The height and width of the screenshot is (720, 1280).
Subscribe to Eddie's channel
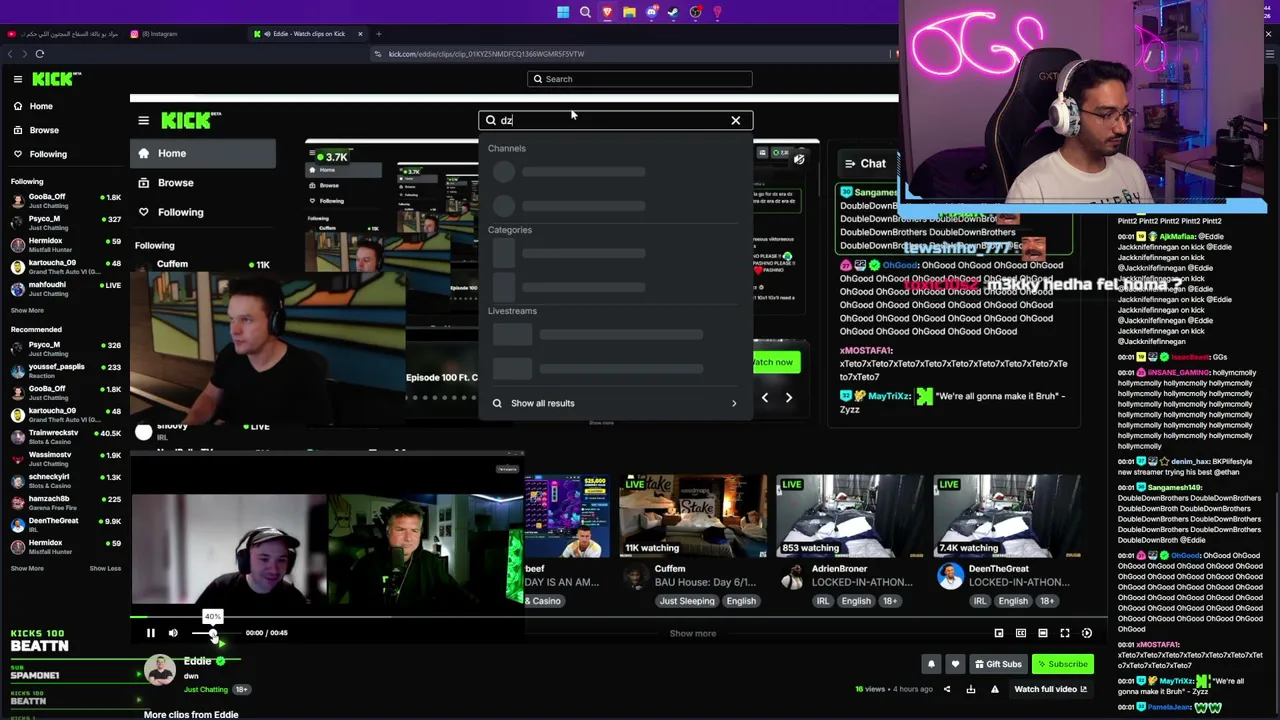click(x=1062, y=664)
